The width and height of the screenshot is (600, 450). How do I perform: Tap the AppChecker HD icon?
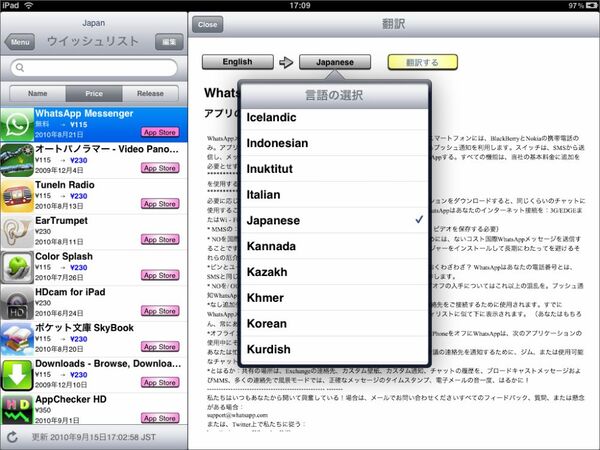pyautogui.click(x=17, y=410)
